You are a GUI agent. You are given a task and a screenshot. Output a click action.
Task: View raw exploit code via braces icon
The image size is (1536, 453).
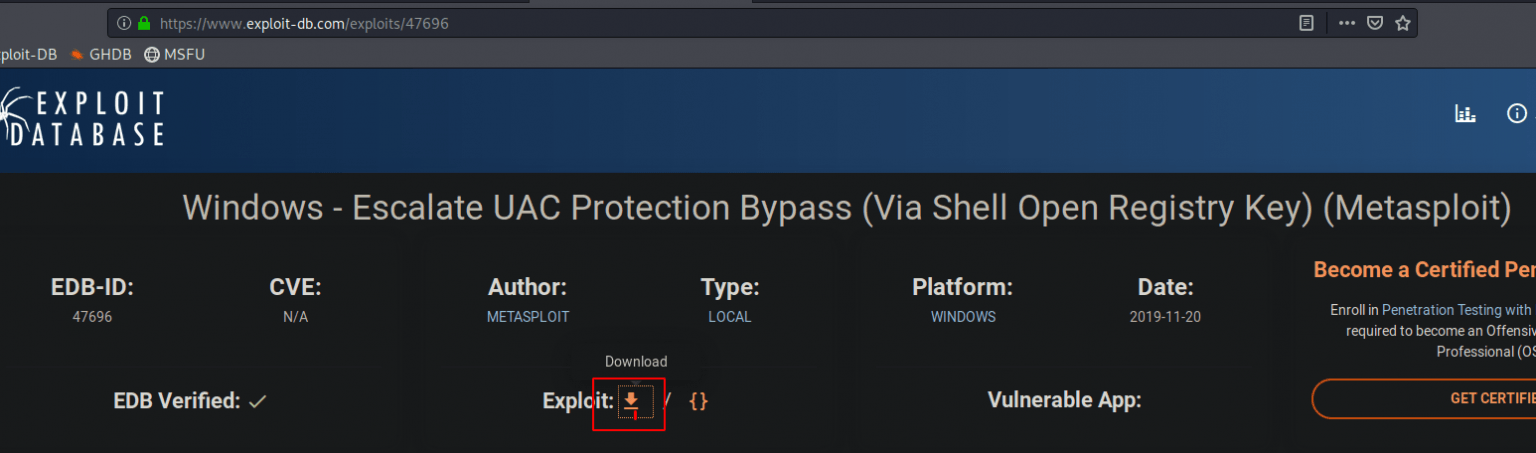point(698,401)
